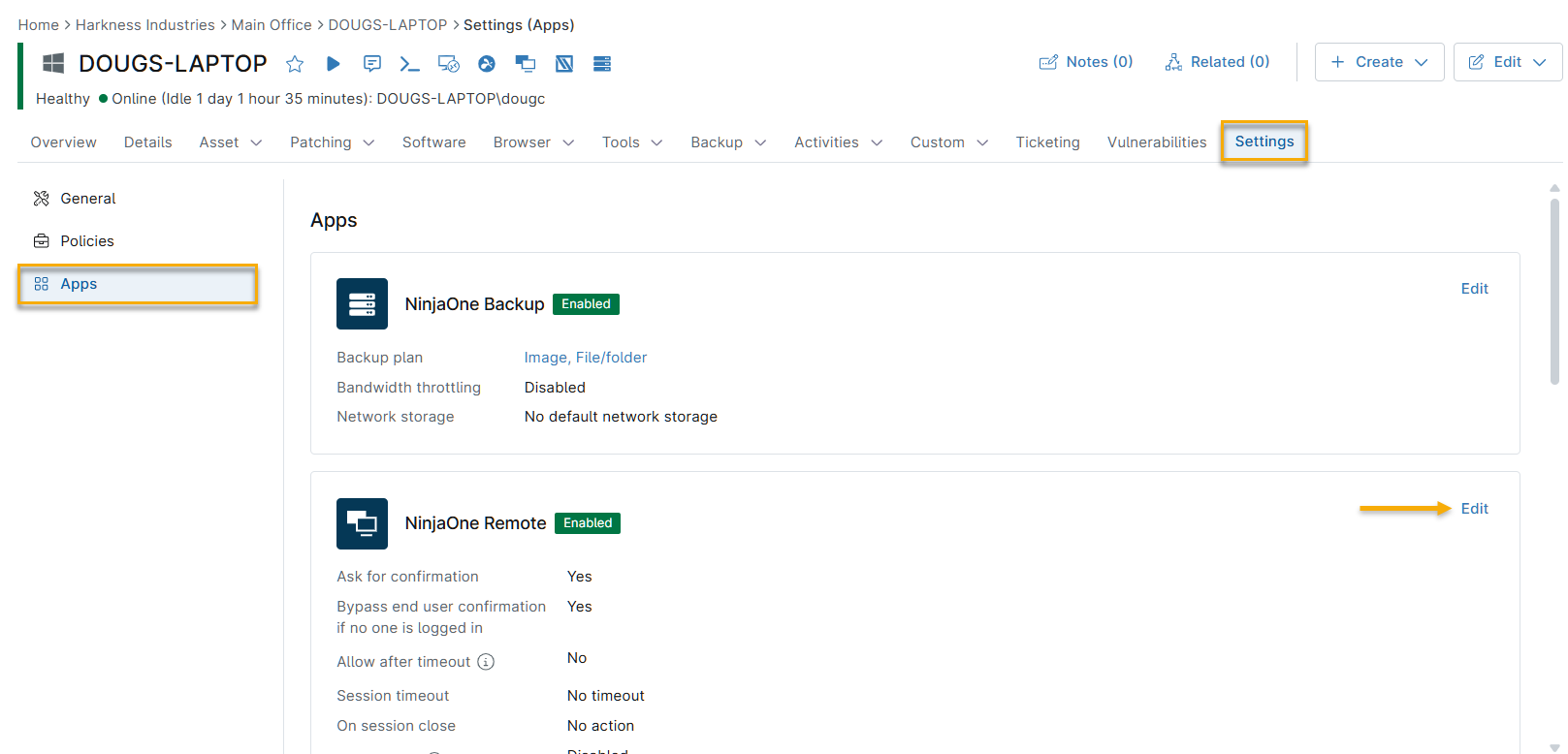
Task: Show info for Allow after timeout
Action: [x=486, y=662]
